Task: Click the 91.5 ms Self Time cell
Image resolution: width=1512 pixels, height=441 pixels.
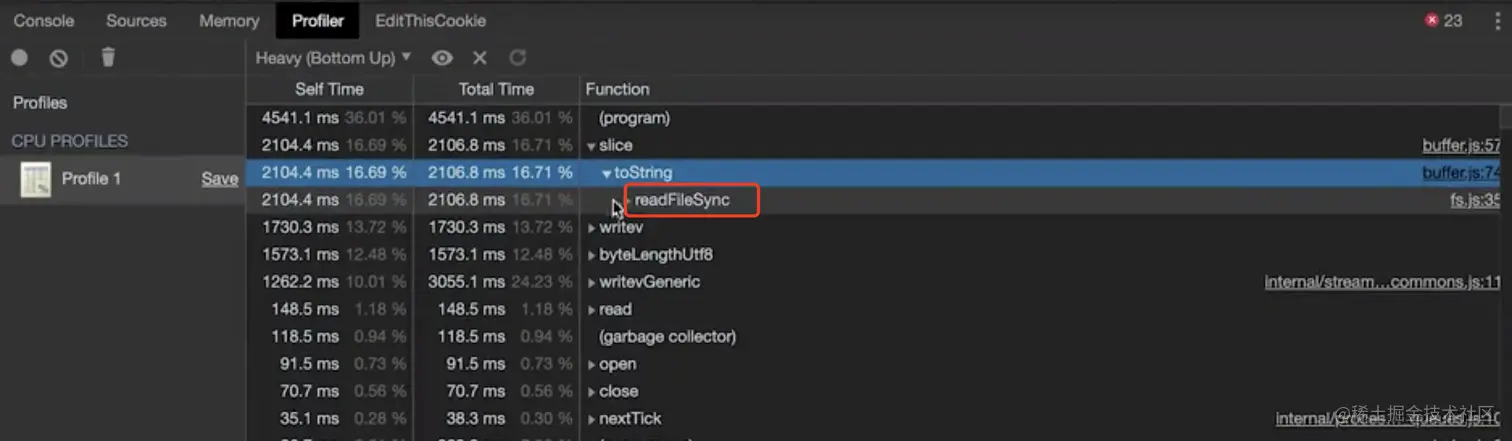Action: click(x=329, y=364)
